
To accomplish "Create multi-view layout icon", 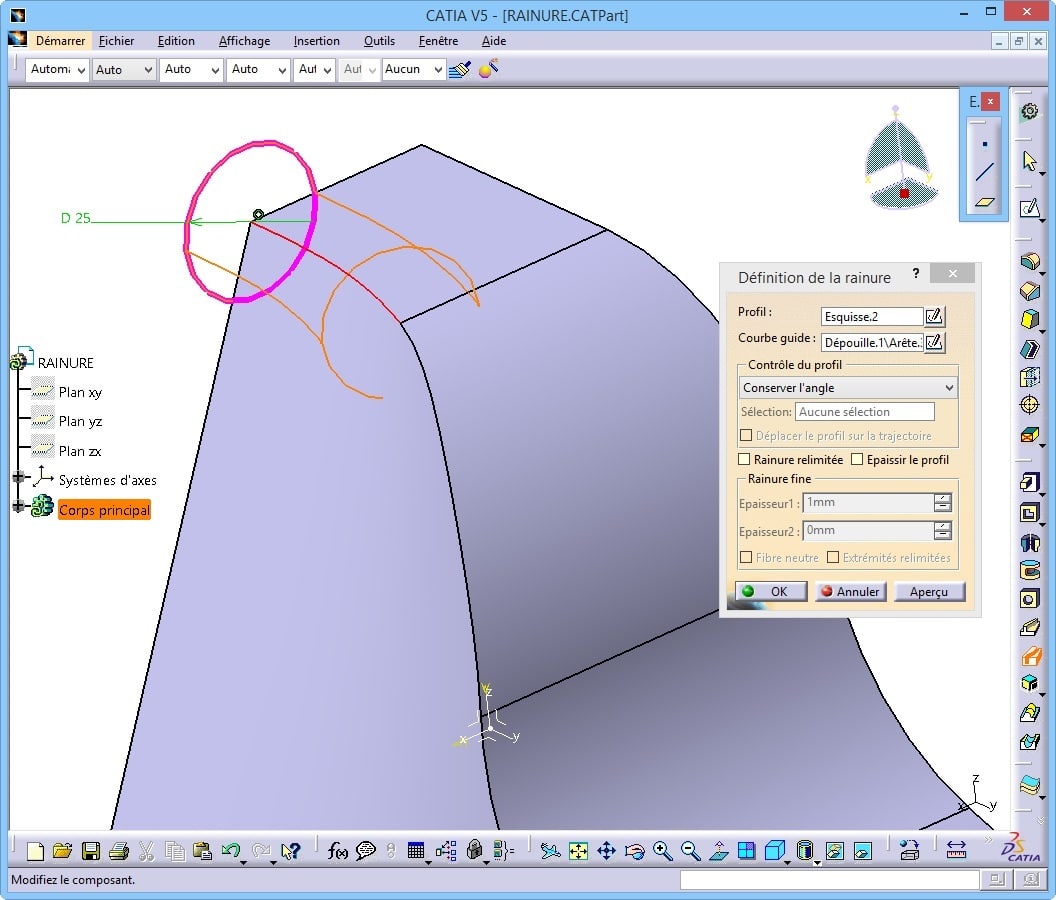I will click(746, 851).
